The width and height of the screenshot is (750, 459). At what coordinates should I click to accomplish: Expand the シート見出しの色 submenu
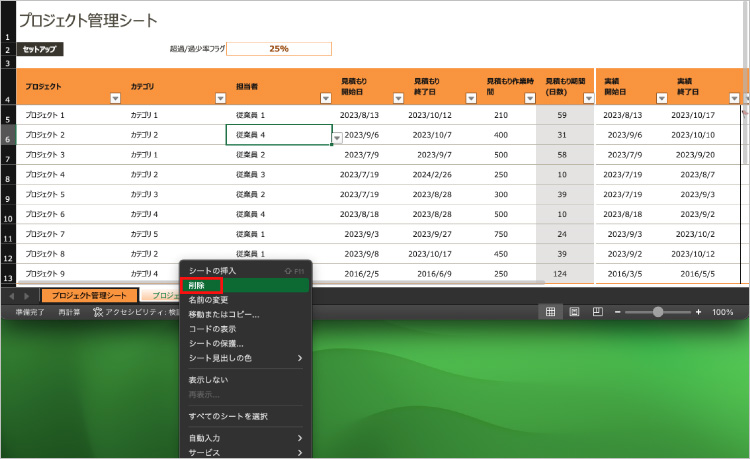pyautogui.click(x=298, y=358)
